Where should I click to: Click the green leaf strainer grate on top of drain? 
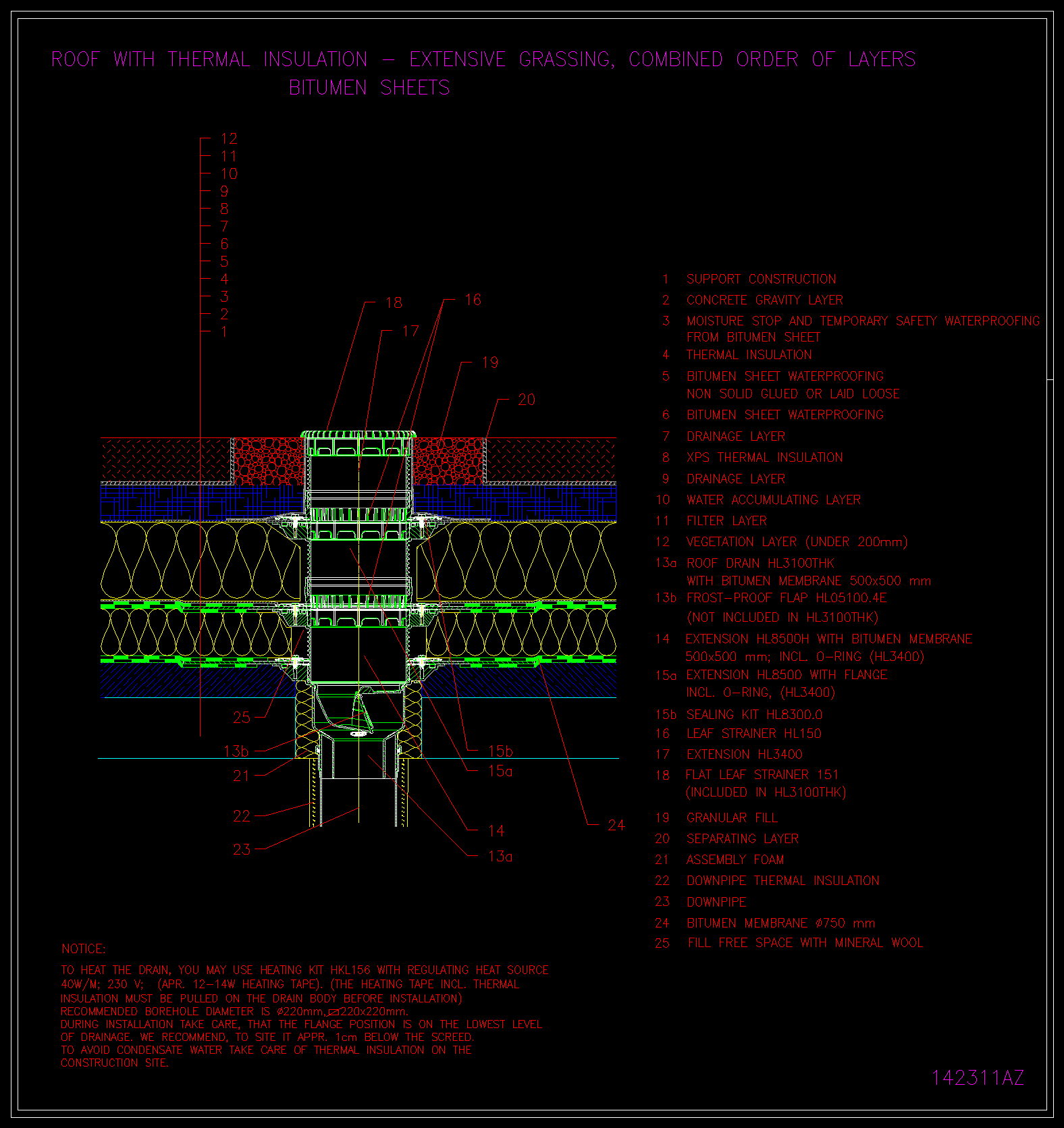[358, 435]
